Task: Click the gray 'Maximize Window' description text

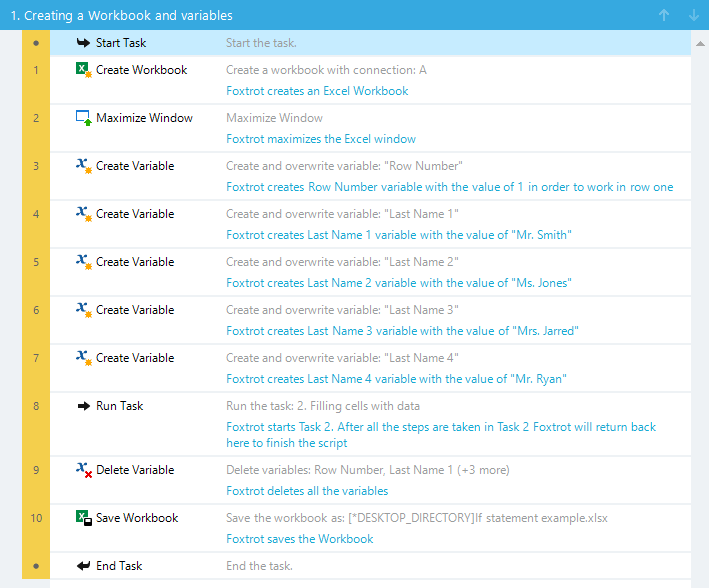Action: [x=274, y=118]
